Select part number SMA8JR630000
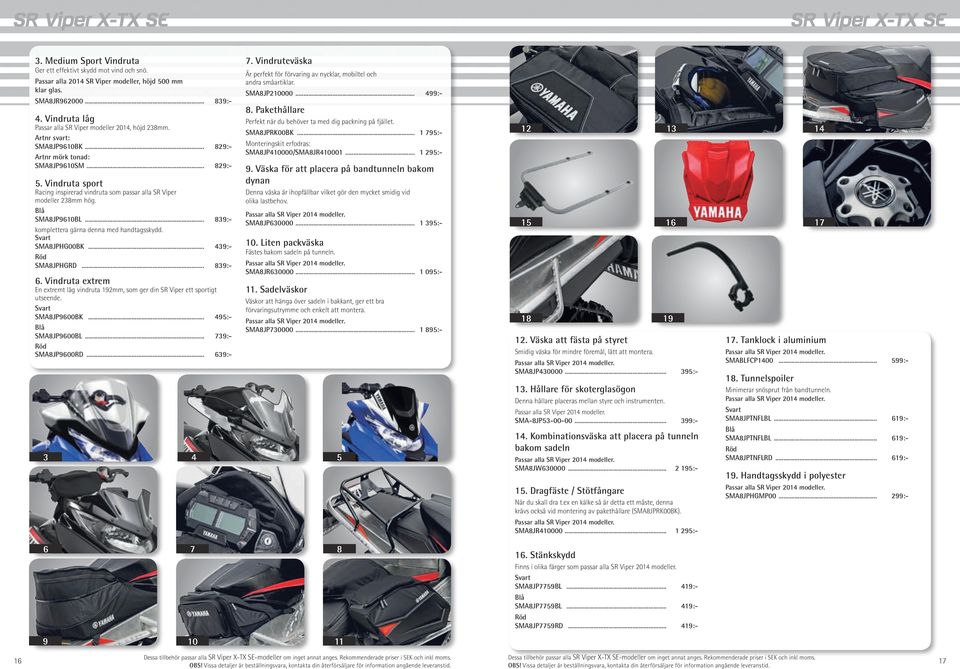Viewport: 960px width, 669px height. [269, 272]
